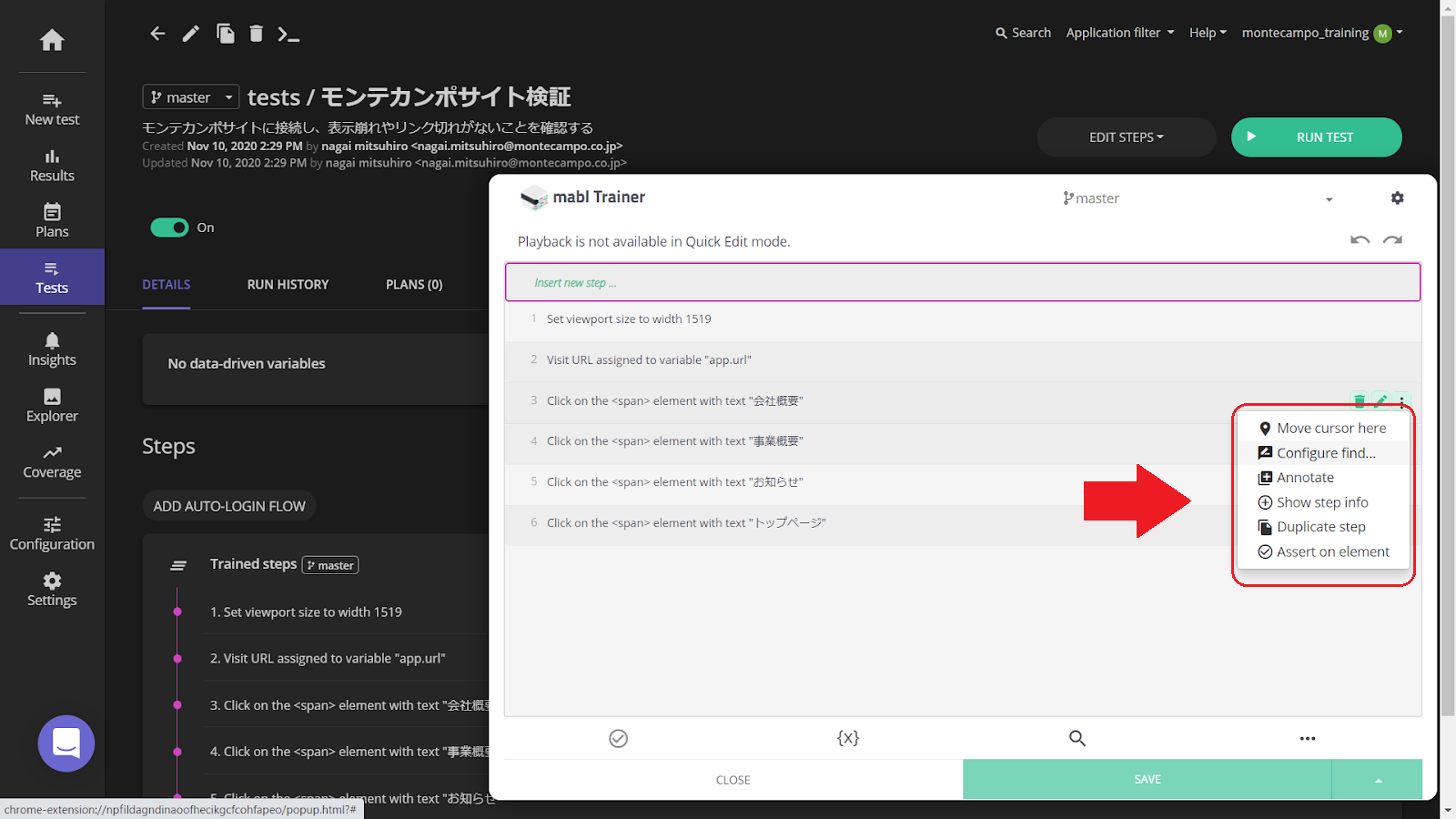Select Configure find... menu item
Image resolution: width=1456 pixels, height=819 pixels.
[1322, 452]
